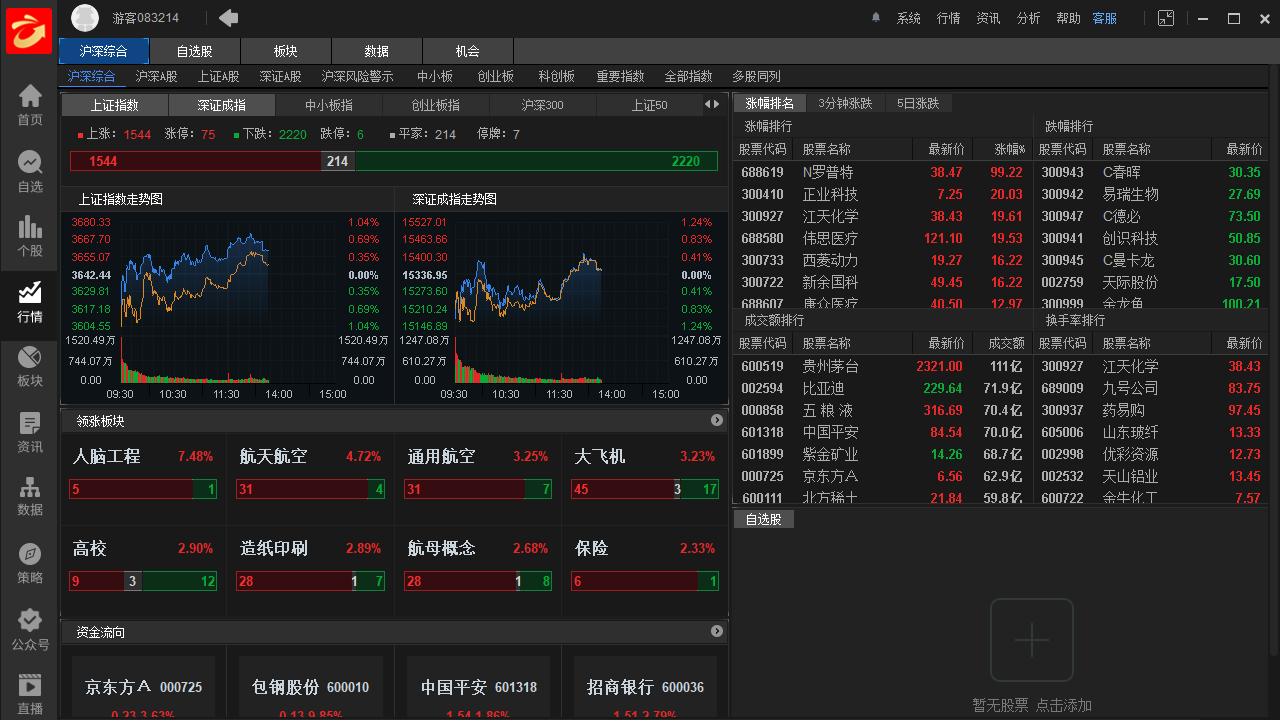The height and width of the screenshot is (720, 1280).
Task: Select the 自选 watchlist sidebar icon
Action: (x=29, y=168)
